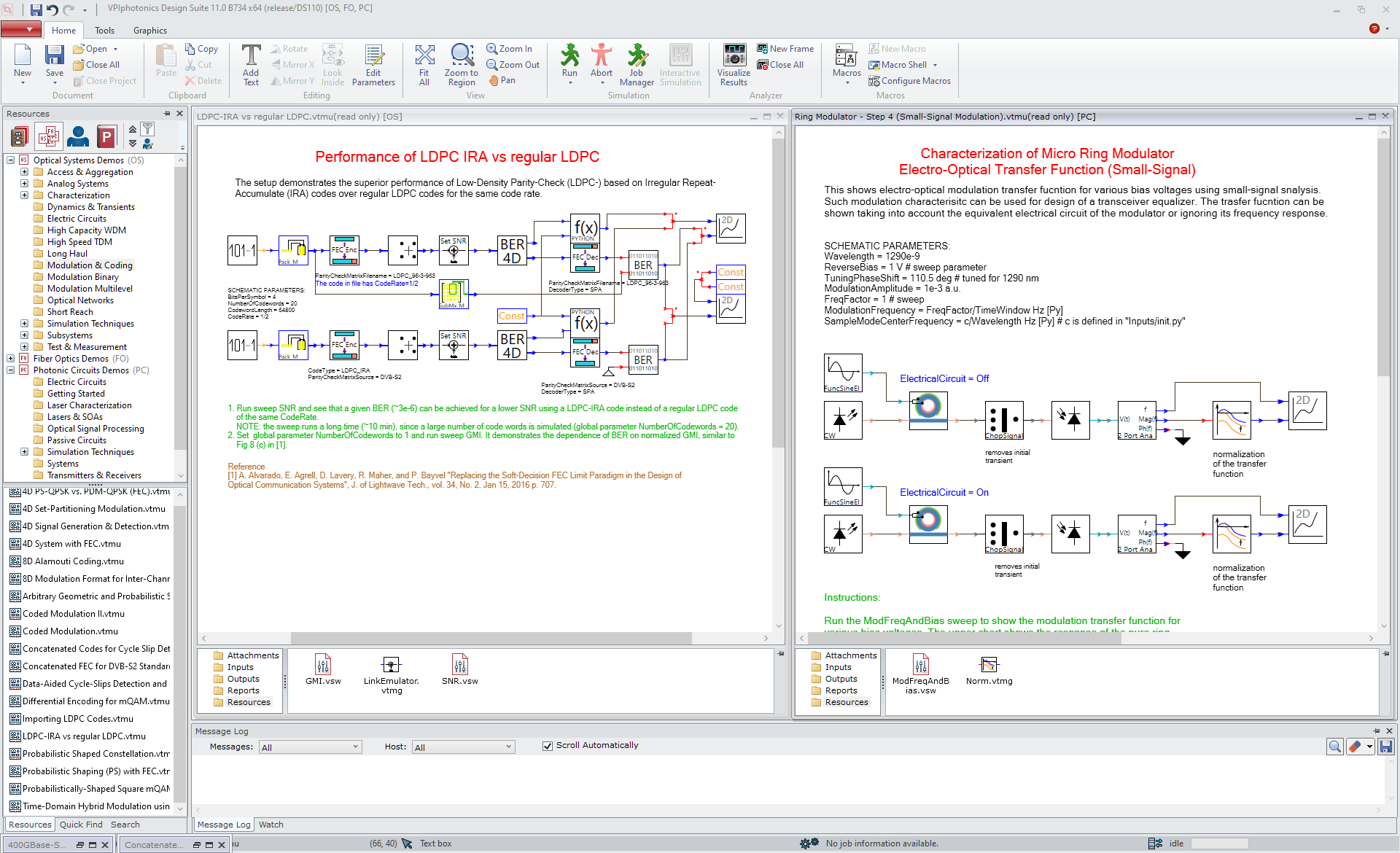
Task: Open Visualize Results analyzer
Action: tap(734, 64)
